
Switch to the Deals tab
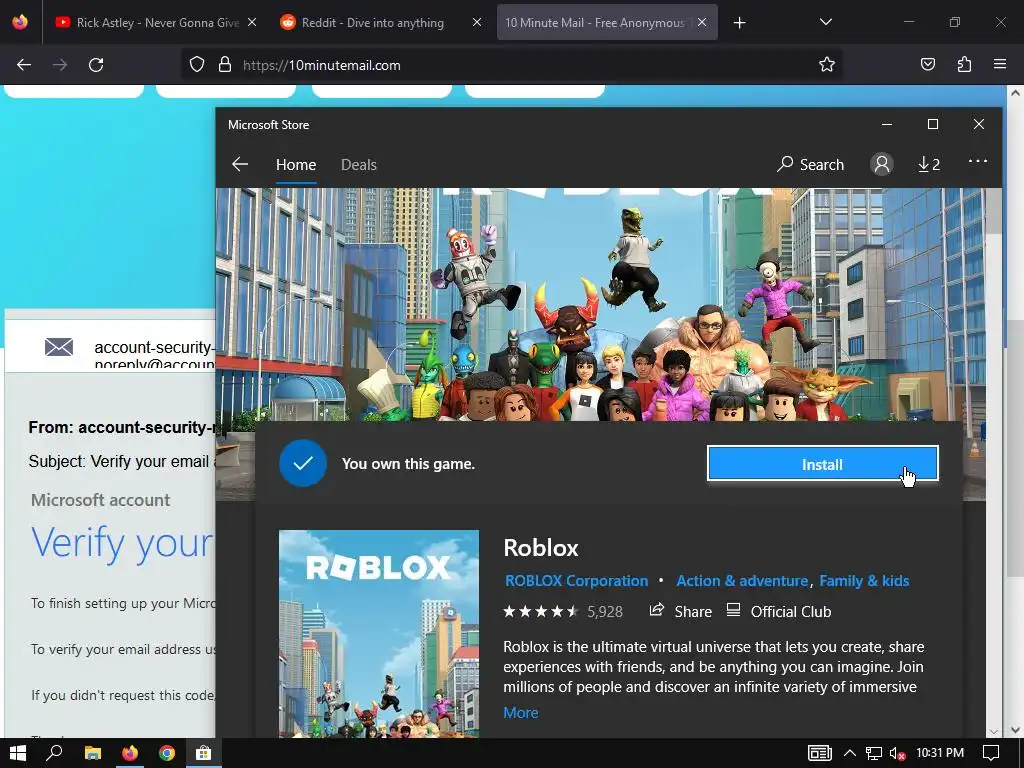(x=359, y=165)
